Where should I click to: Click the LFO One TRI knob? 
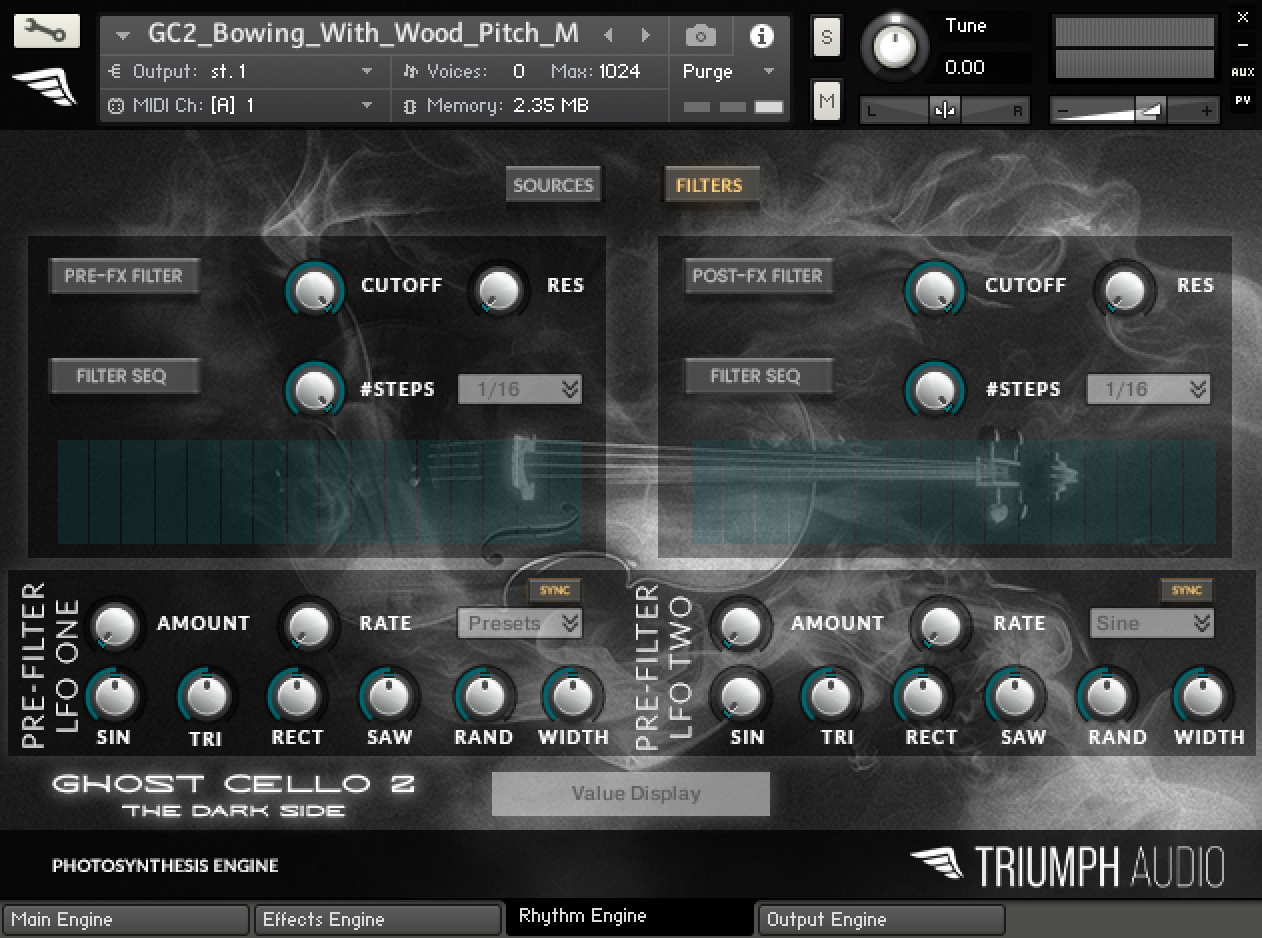pos(207,696)
